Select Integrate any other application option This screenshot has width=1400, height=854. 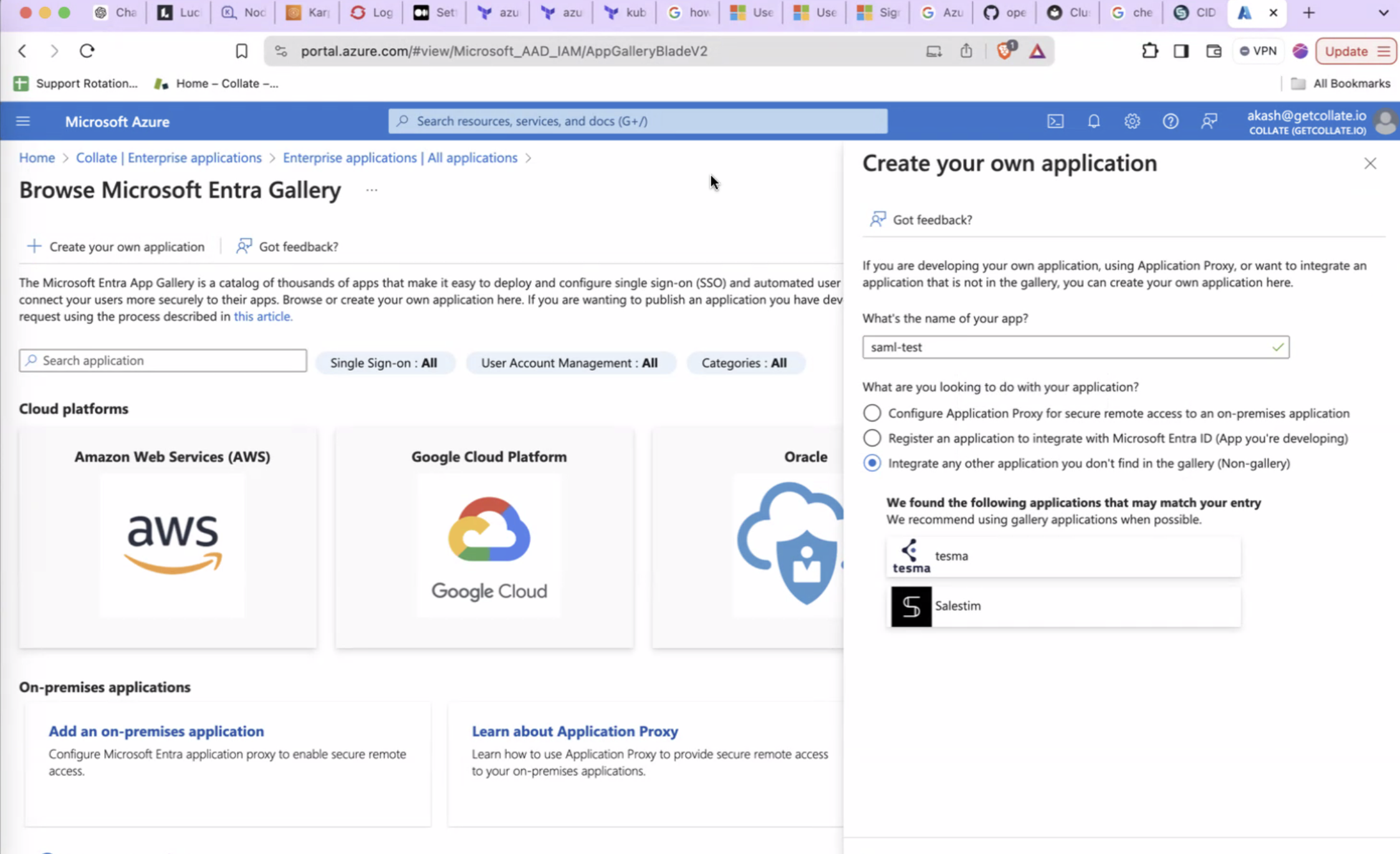(871, 463)
